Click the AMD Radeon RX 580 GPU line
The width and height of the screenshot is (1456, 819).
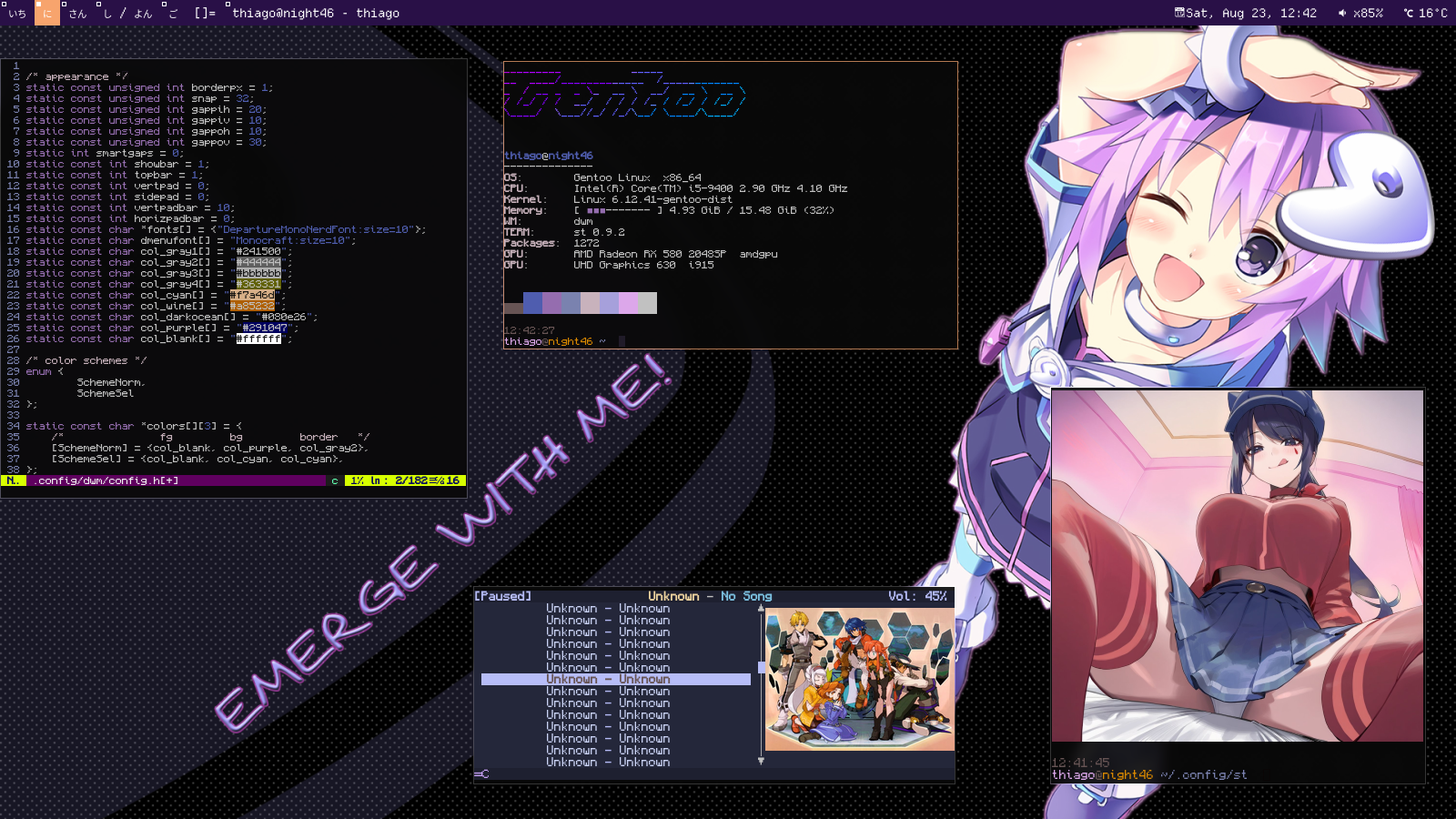[641, 254]
